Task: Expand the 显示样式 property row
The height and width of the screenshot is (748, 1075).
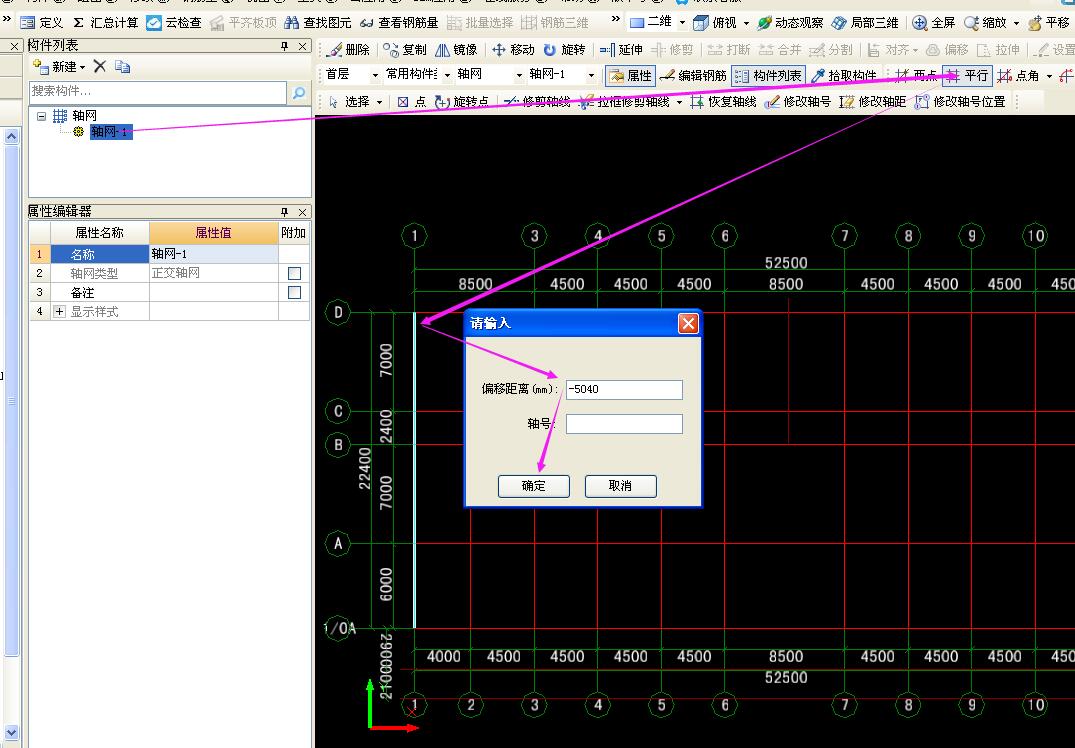Action: pos(60,311)
